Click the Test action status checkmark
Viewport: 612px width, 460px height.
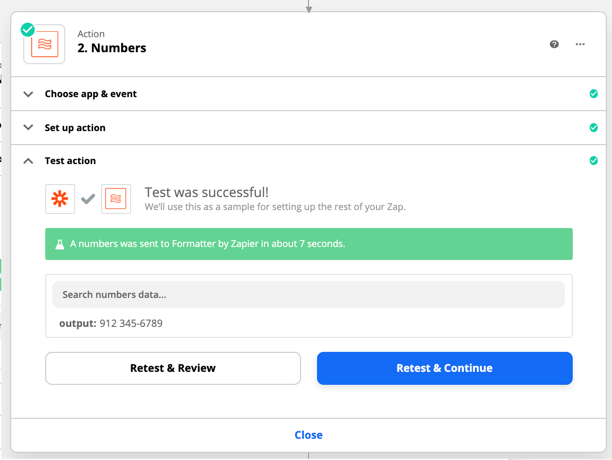593,161
